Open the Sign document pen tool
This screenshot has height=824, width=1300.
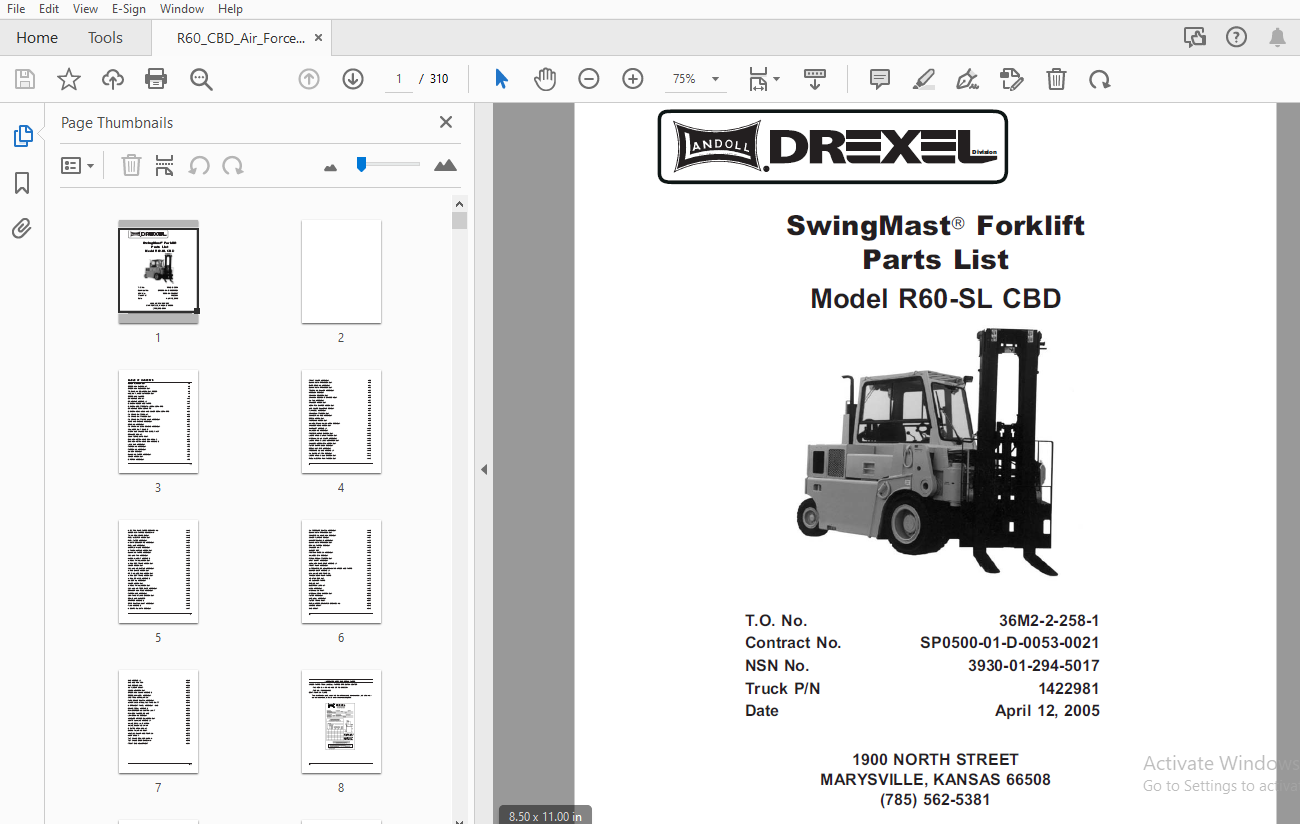pyautogui.click(x=967, y=79)
